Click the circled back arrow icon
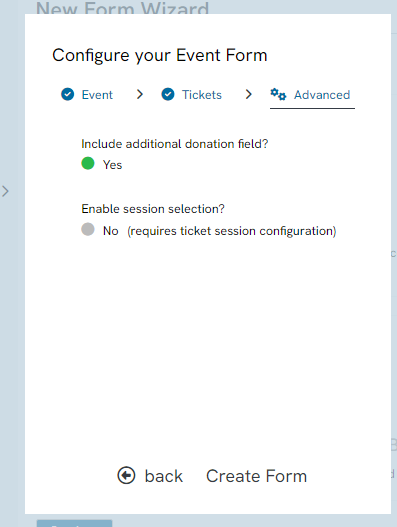Screen dimensions: 397x527 (x=126, y=476)
